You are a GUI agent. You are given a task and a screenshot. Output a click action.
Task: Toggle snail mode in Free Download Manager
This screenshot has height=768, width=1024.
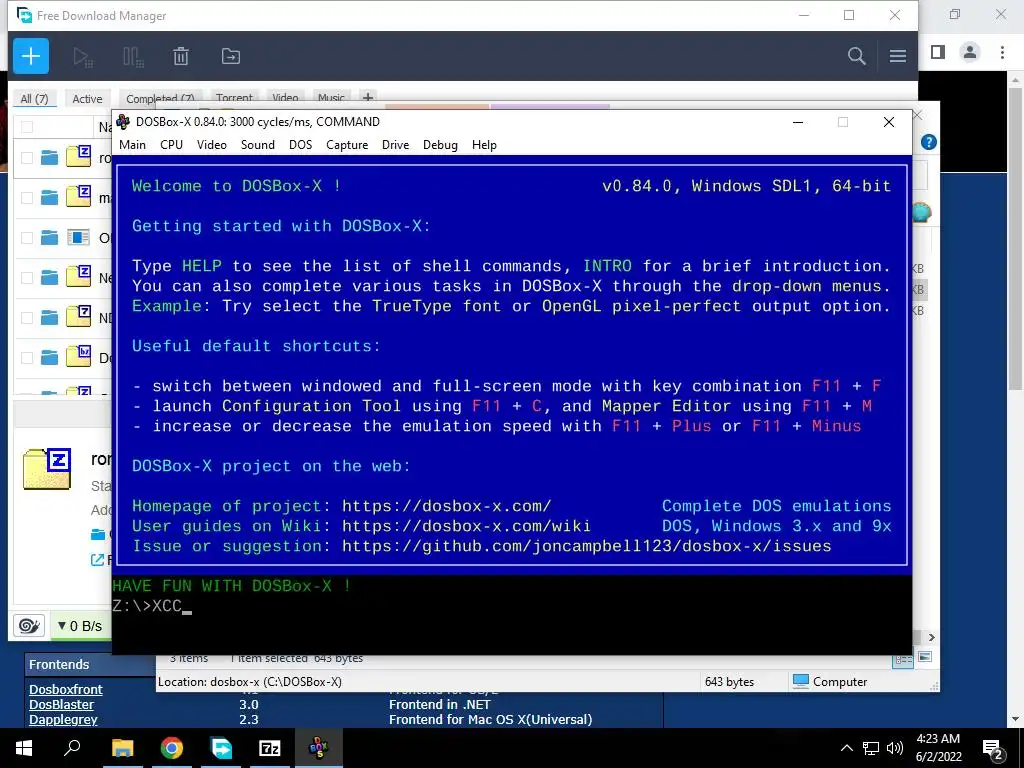tap(29, 626)
